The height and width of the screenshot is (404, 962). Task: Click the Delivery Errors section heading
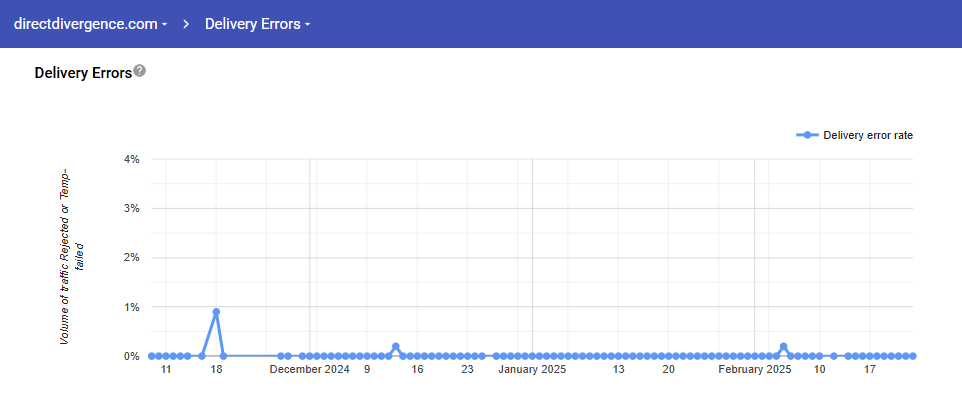[83, 73]
